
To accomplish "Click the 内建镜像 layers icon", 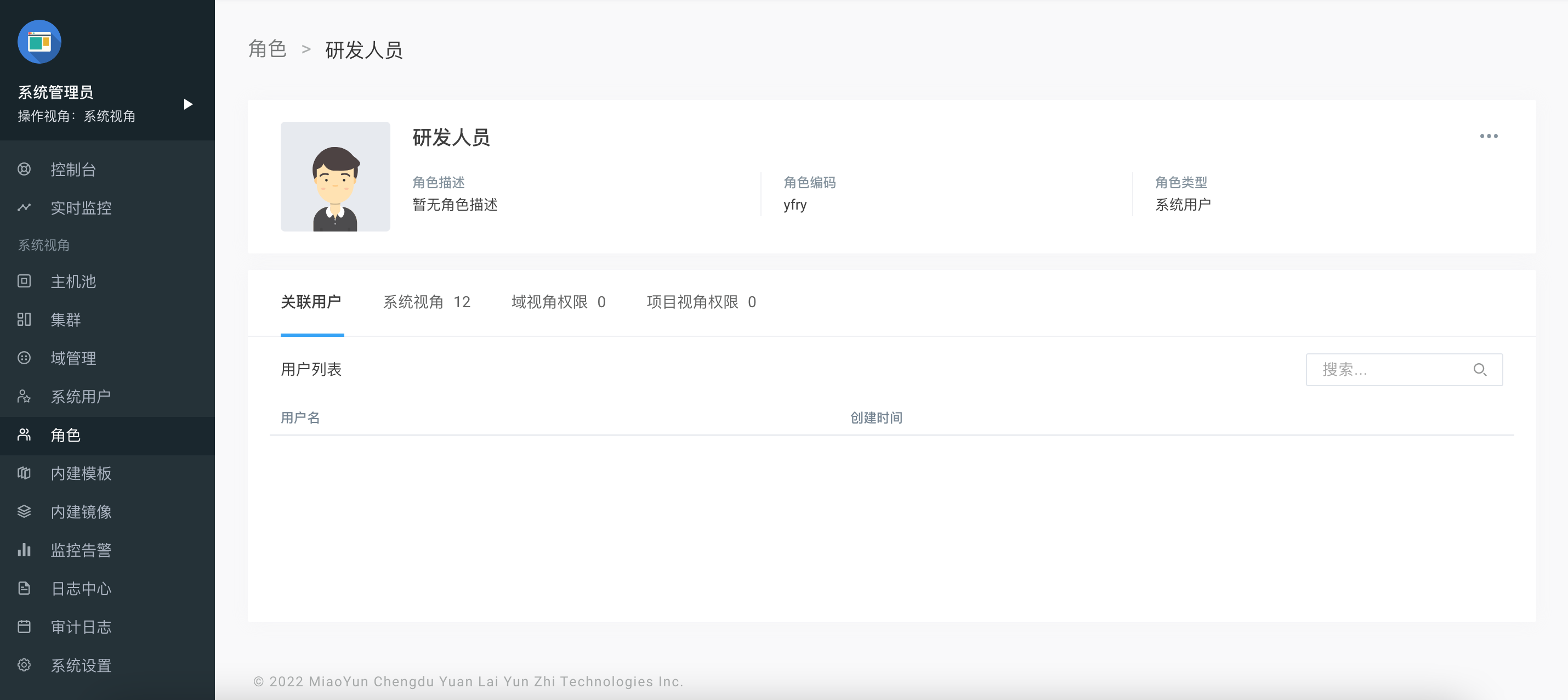I will click(x=24, y=511).
